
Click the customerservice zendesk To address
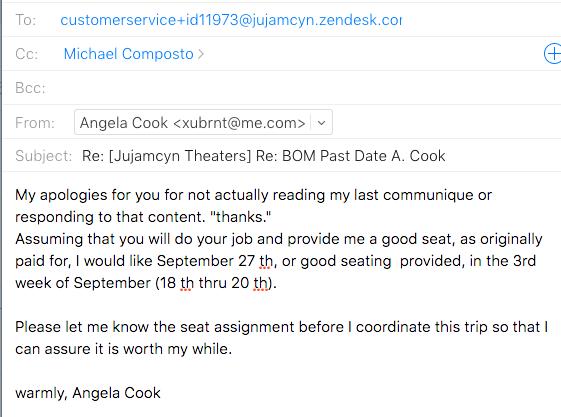coord(231,20)
